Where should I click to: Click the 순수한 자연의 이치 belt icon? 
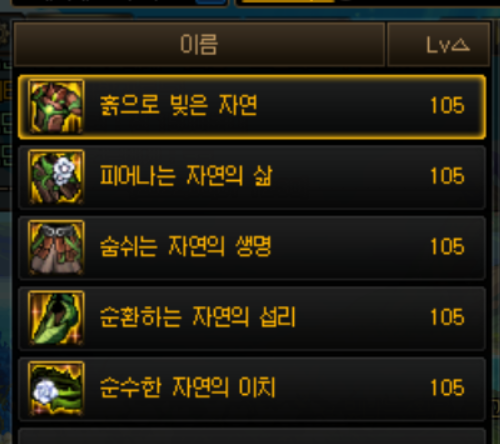pos(56,388)
